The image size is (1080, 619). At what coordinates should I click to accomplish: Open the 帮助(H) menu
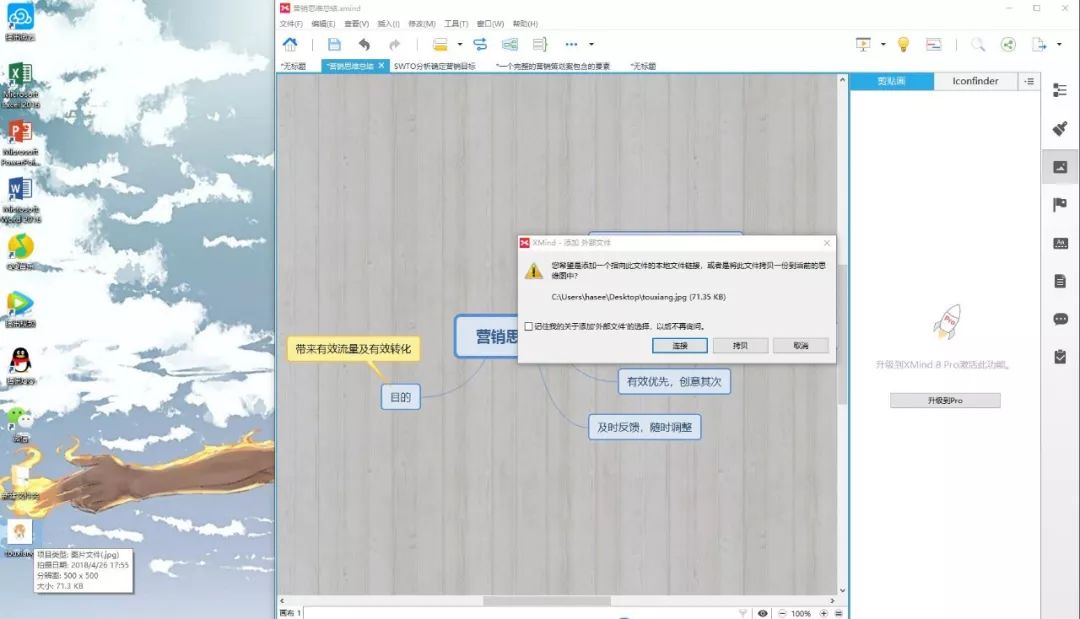(x=525, y=24)
